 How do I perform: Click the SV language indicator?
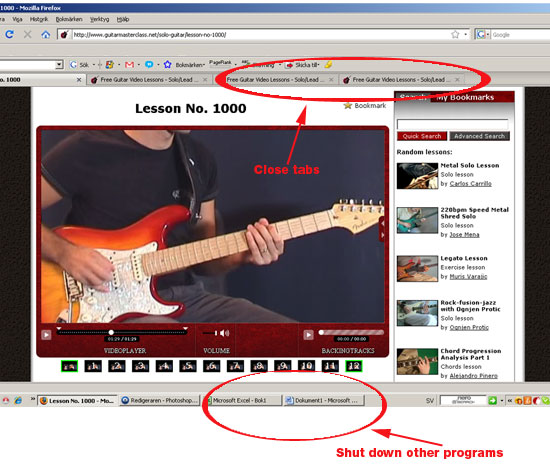pos(430,401)
